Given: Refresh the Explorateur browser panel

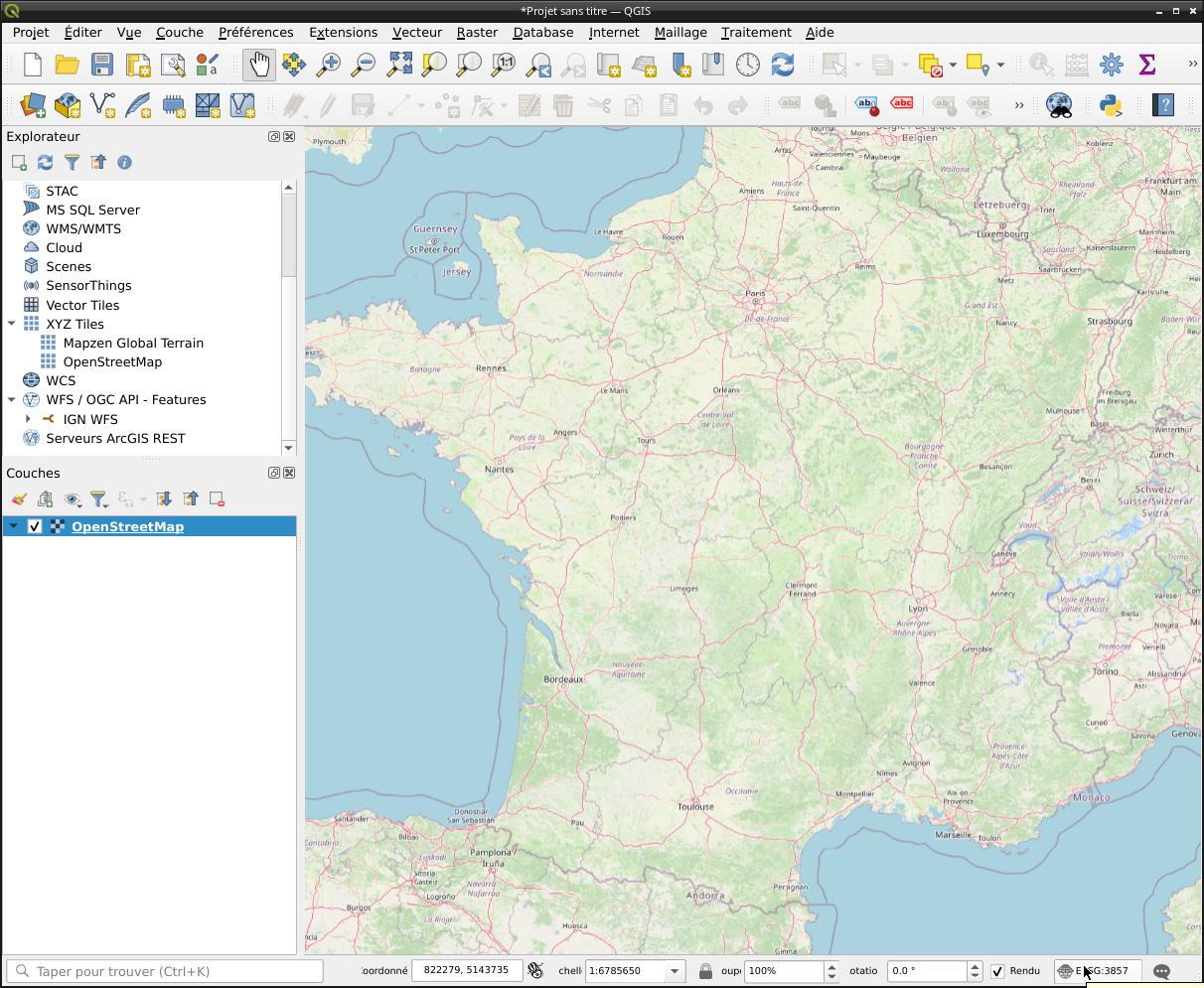Looking at the screenshot, I should coord(45,163).
